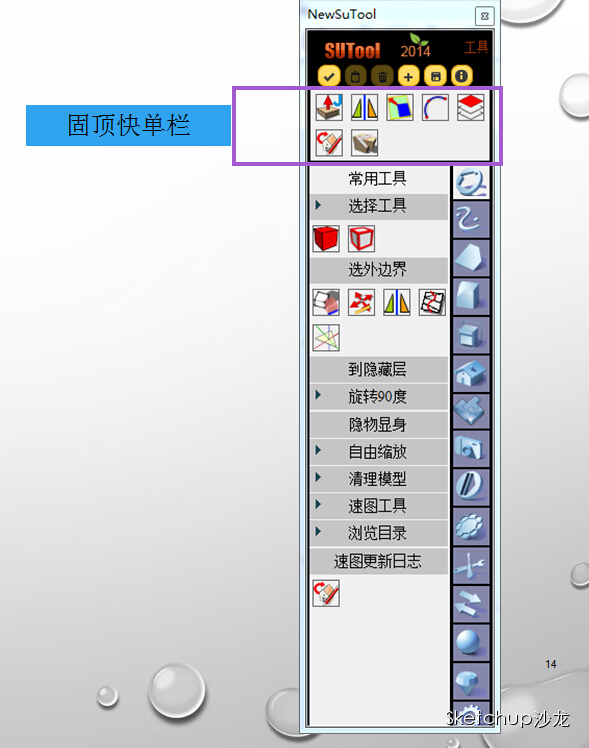Select the solid red cube icon

(x=326, y=239)
